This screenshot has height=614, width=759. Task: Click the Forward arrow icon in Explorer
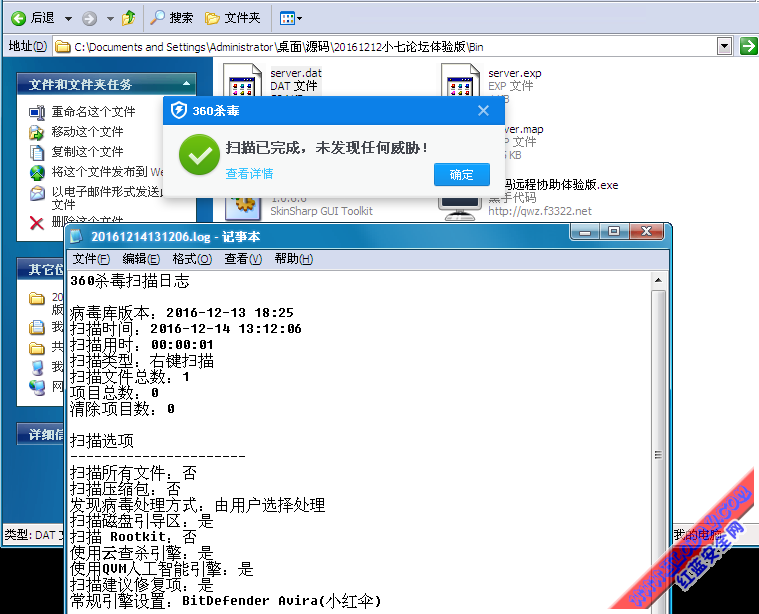(89, 19)
